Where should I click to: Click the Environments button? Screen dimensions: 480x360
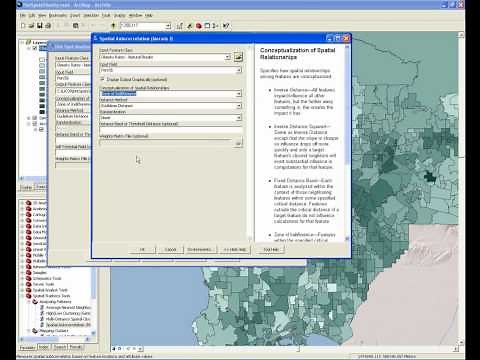[199, 249]
